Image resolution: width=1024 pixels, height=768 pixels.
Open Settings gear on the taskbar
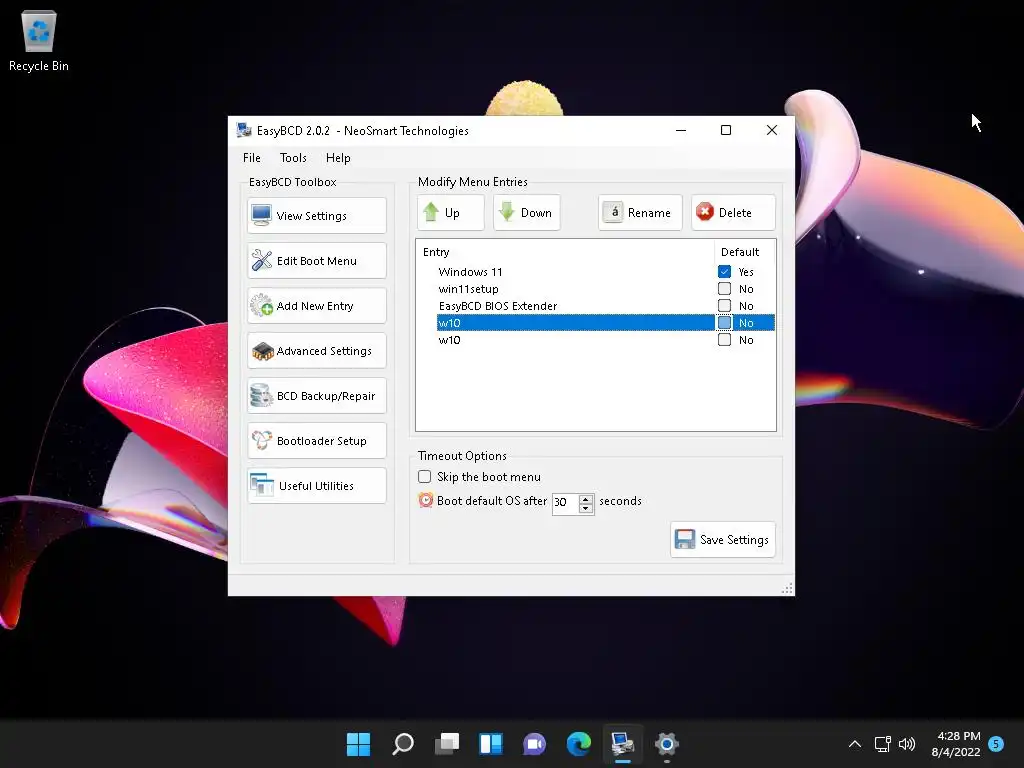tap(667, 744)
